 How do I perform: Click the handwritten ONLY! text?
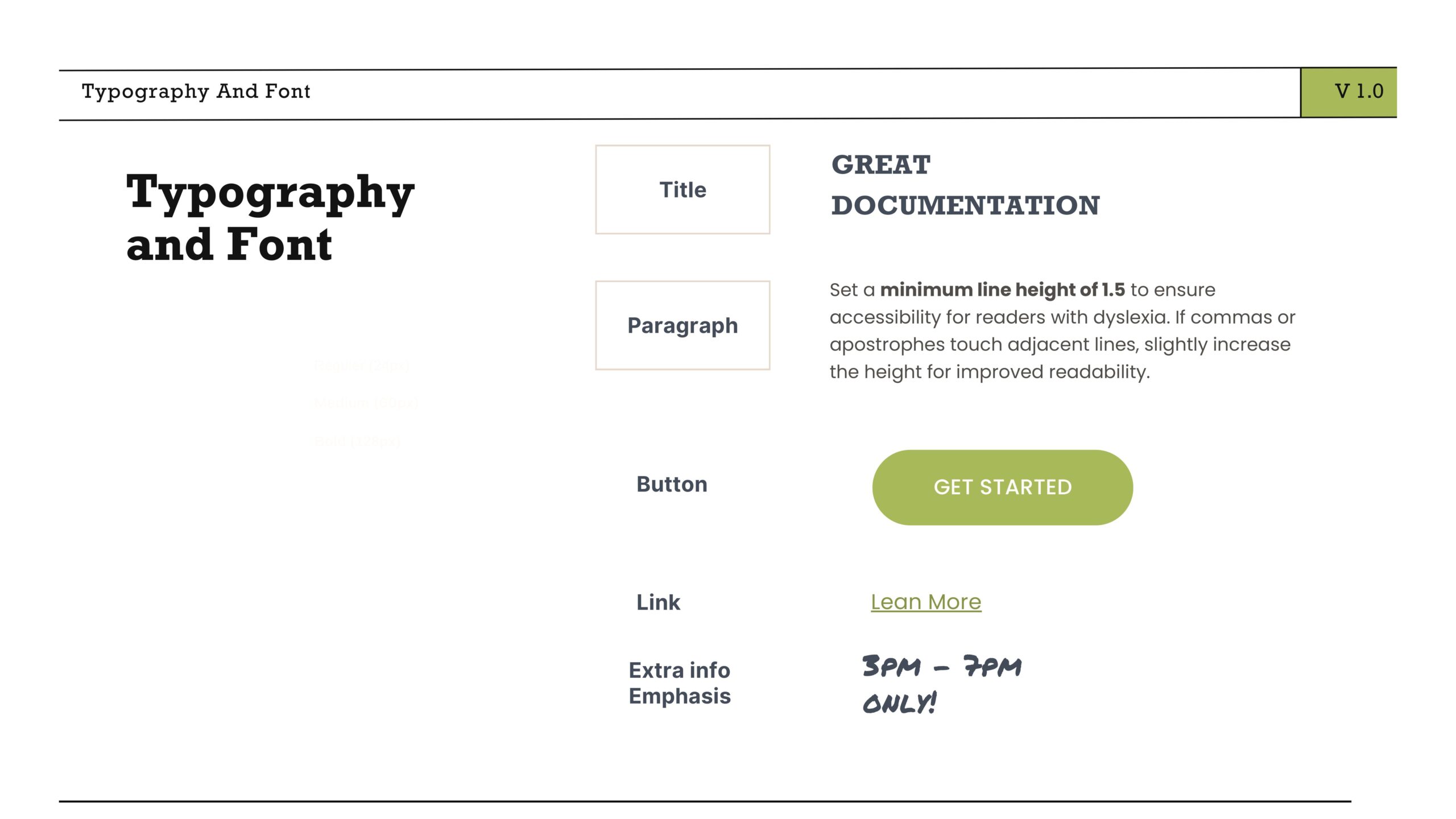pyautogui.click(x=899, y=703)
